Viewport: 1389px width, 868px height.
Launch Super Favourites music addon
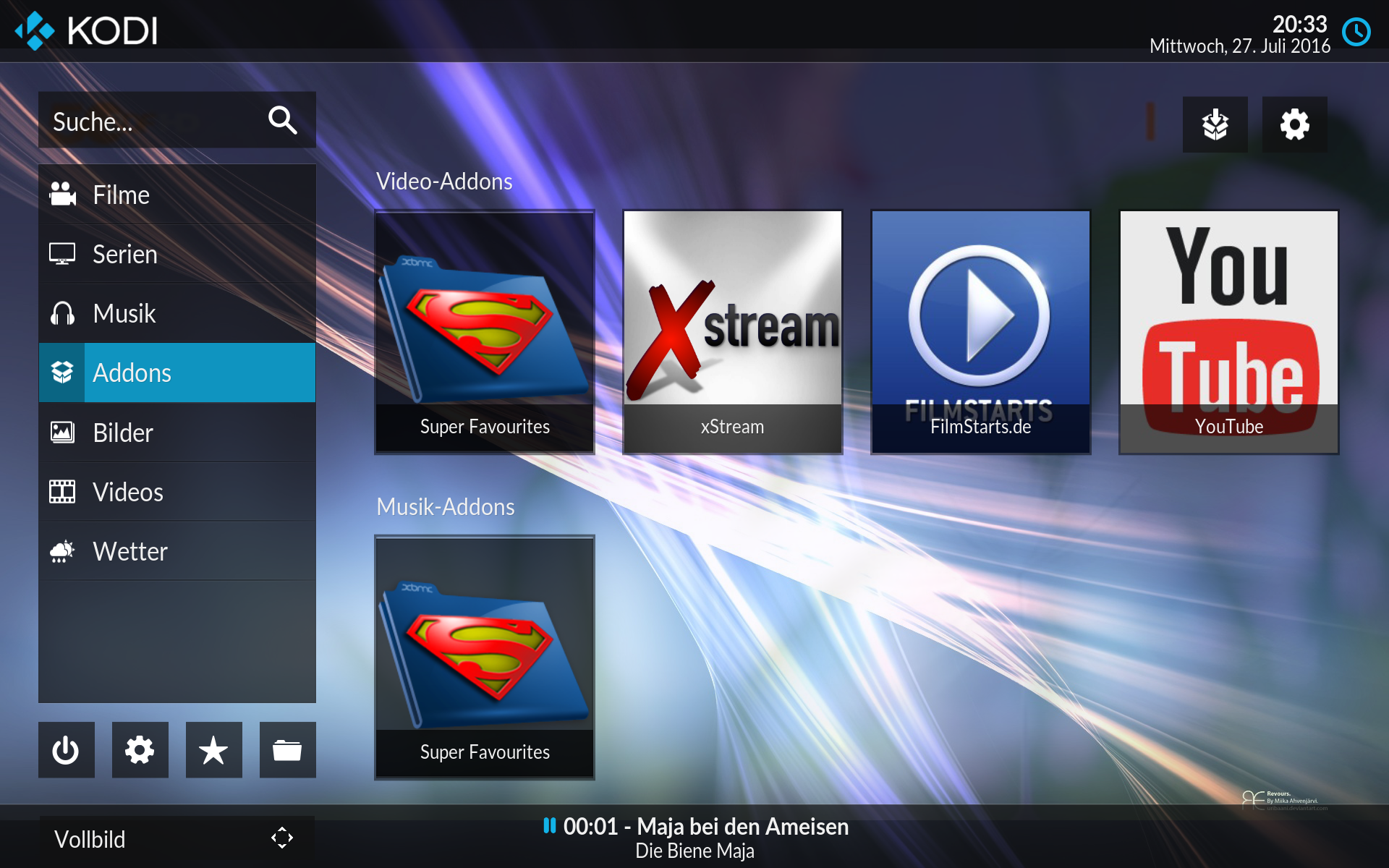(485, 658)
